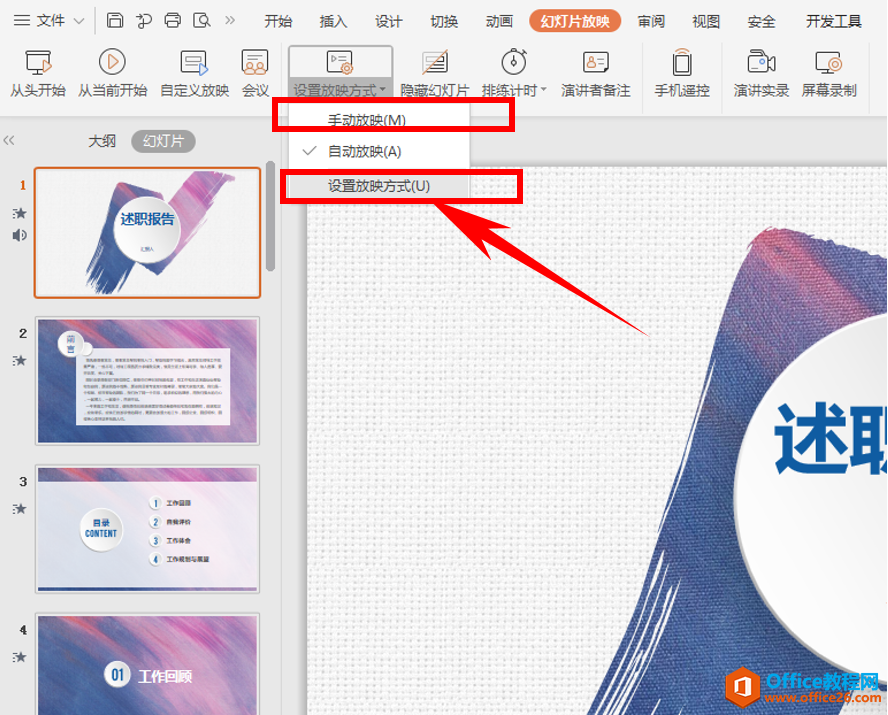
Task: Expand the 设置放映方式 dropdown arrow
Action: (383, 89)
